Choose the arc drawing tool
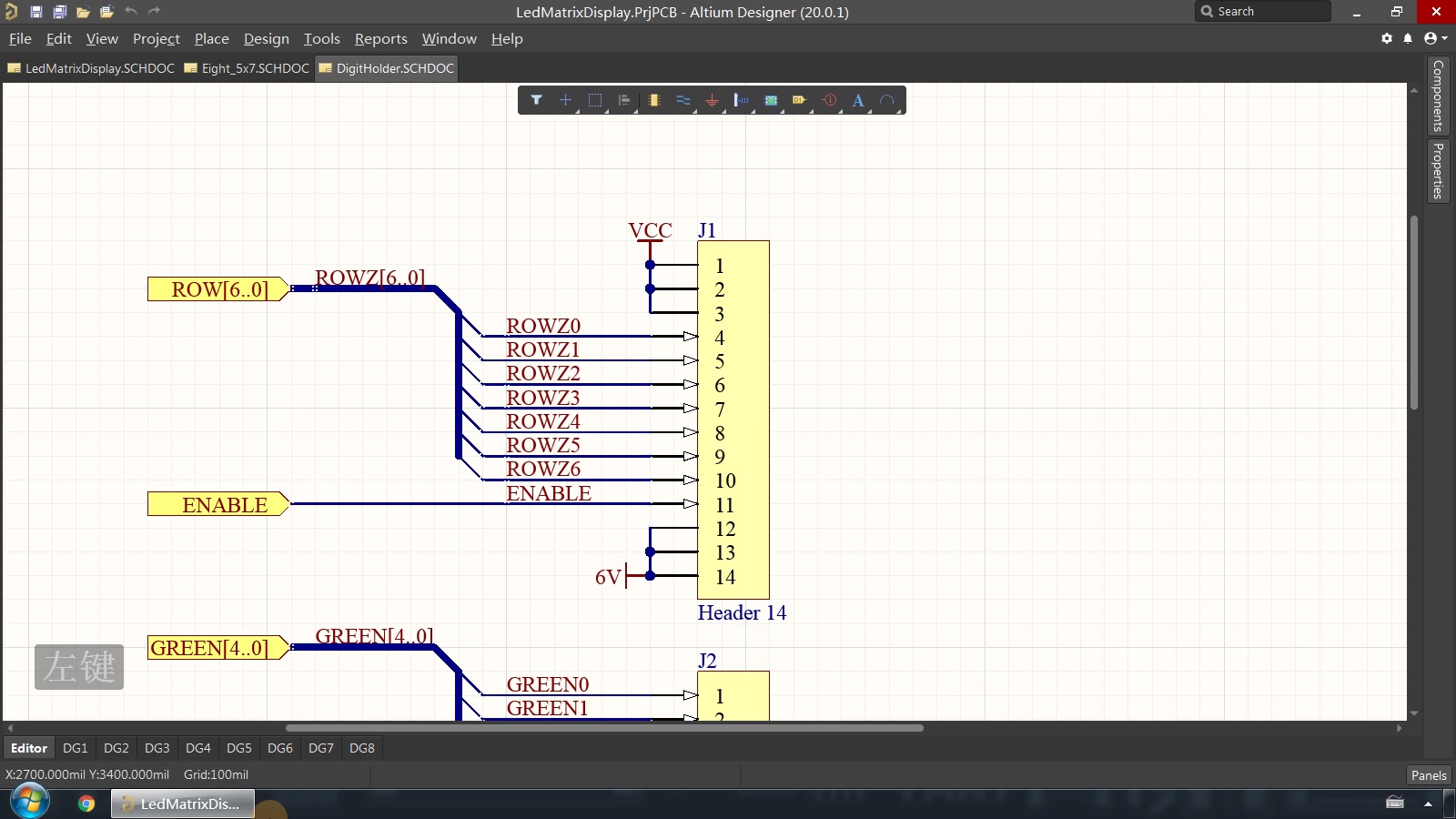 click(887, 100)
